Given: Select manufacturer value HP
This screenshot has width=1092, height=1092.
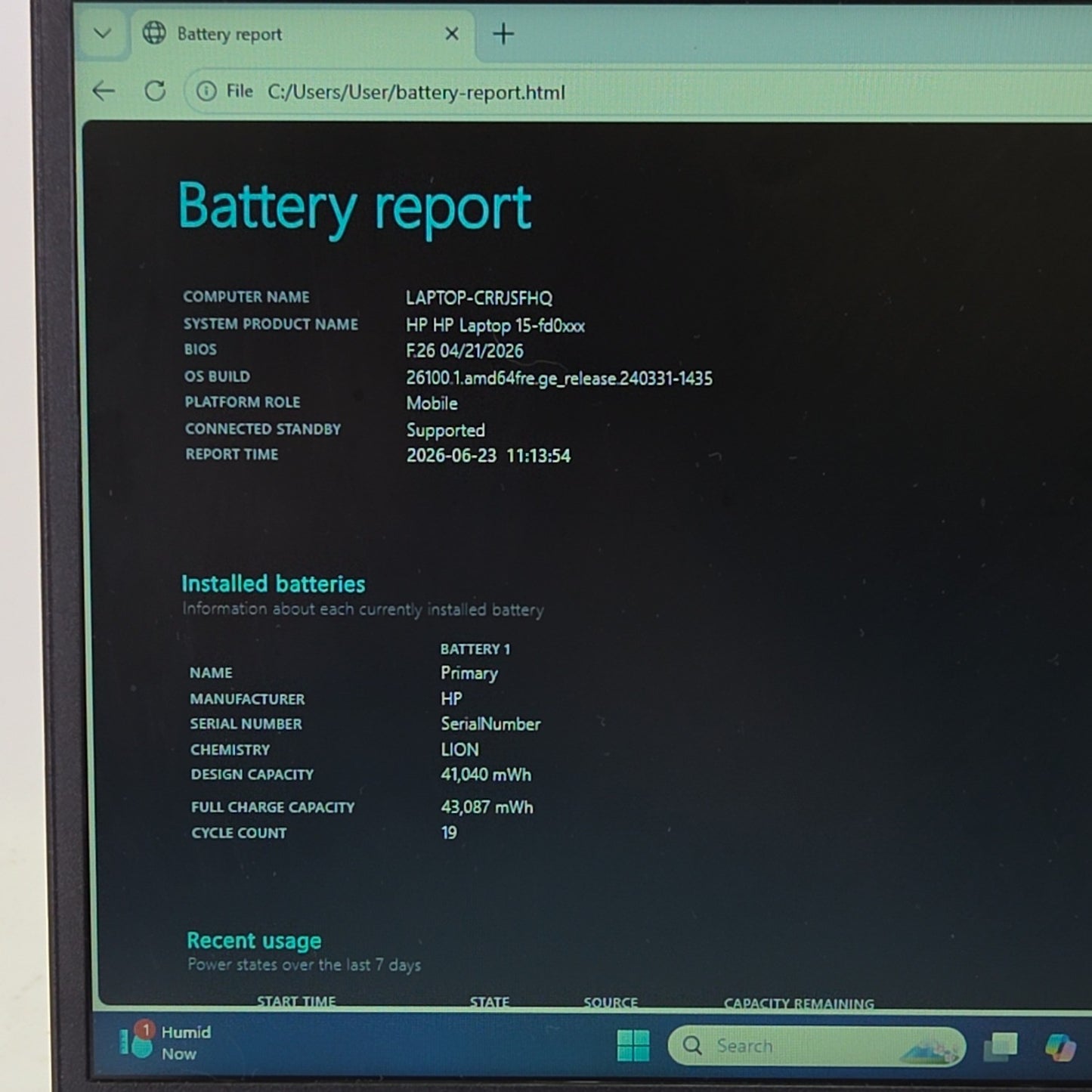Looking at the screenshot, I should 451,699.
